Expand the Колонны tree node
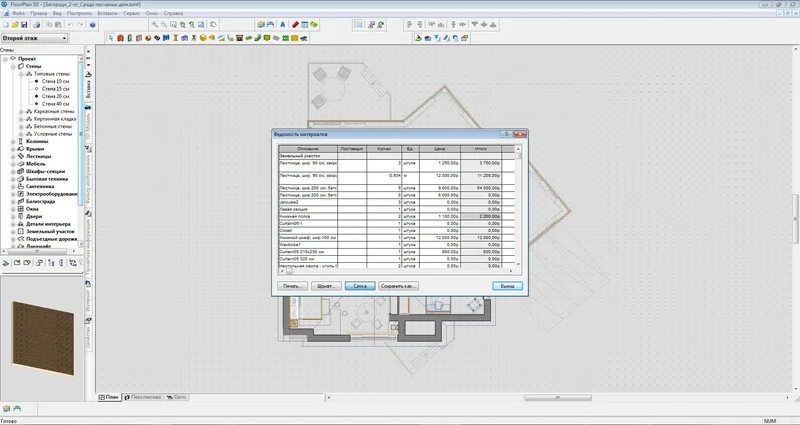This screenshot has width=800, height=425. tap(13, 141)
